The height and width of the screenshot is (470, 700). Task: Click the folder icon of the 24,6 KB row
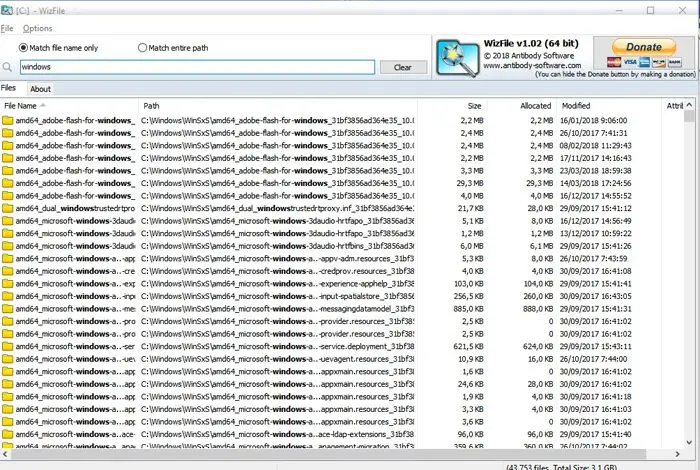[x=7, y=384]
